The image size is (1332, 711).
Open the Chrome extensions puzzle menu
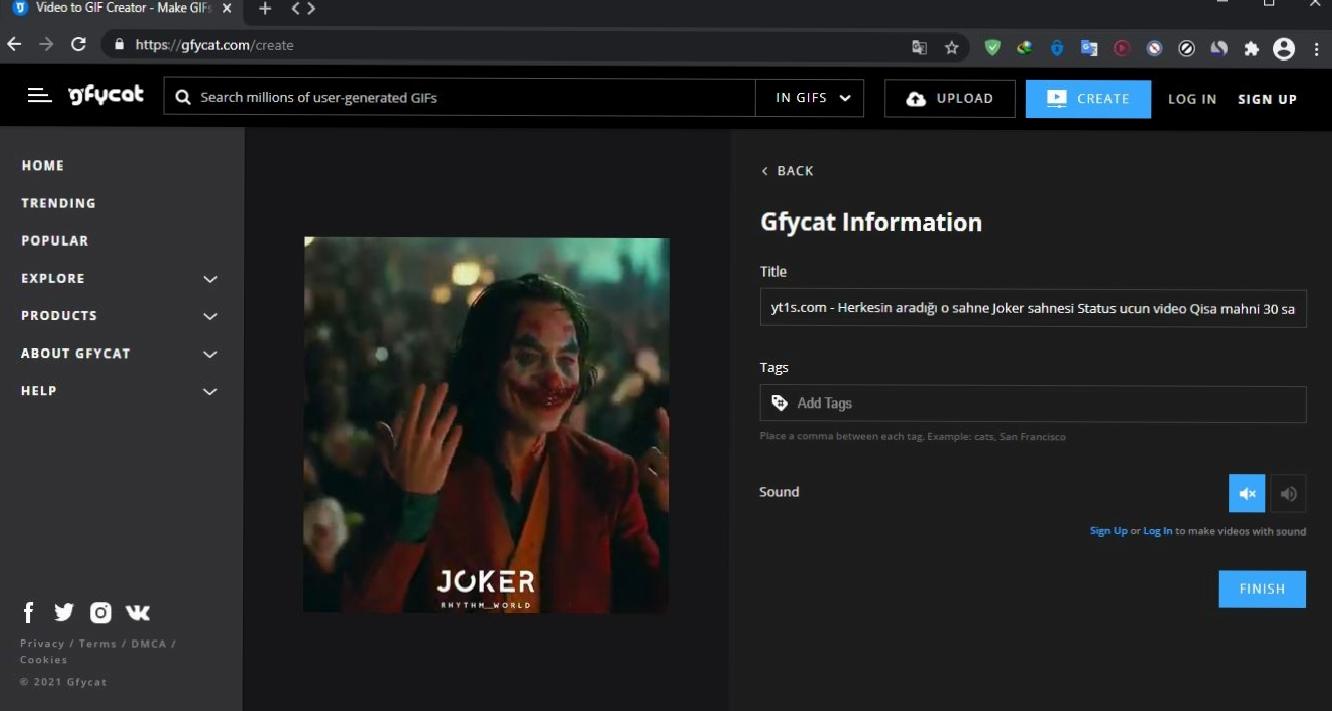(x=1251, y=47)
